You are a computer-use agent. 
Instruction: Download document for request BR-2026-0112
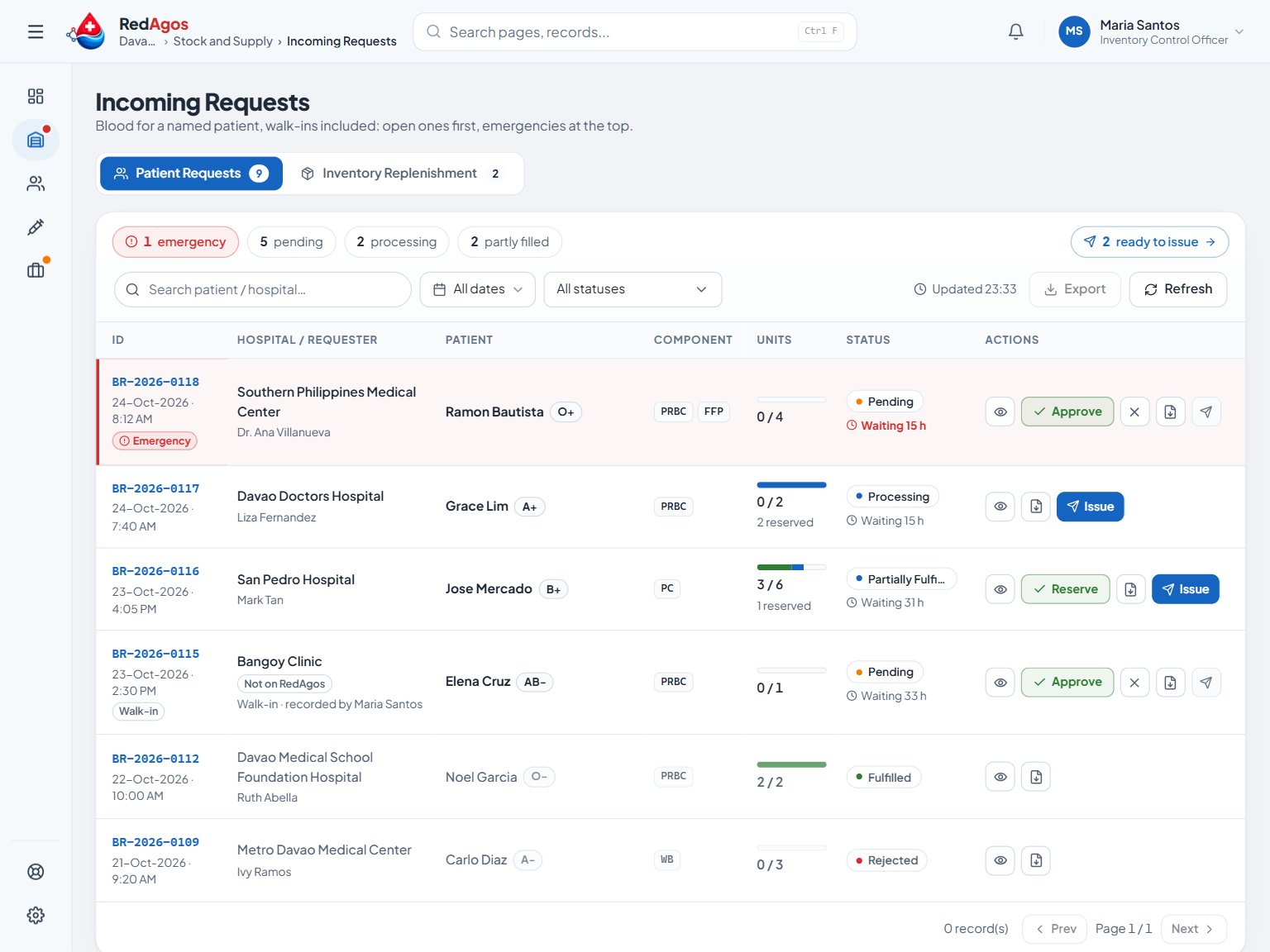pyautogui.click(x=1036, y=777)
